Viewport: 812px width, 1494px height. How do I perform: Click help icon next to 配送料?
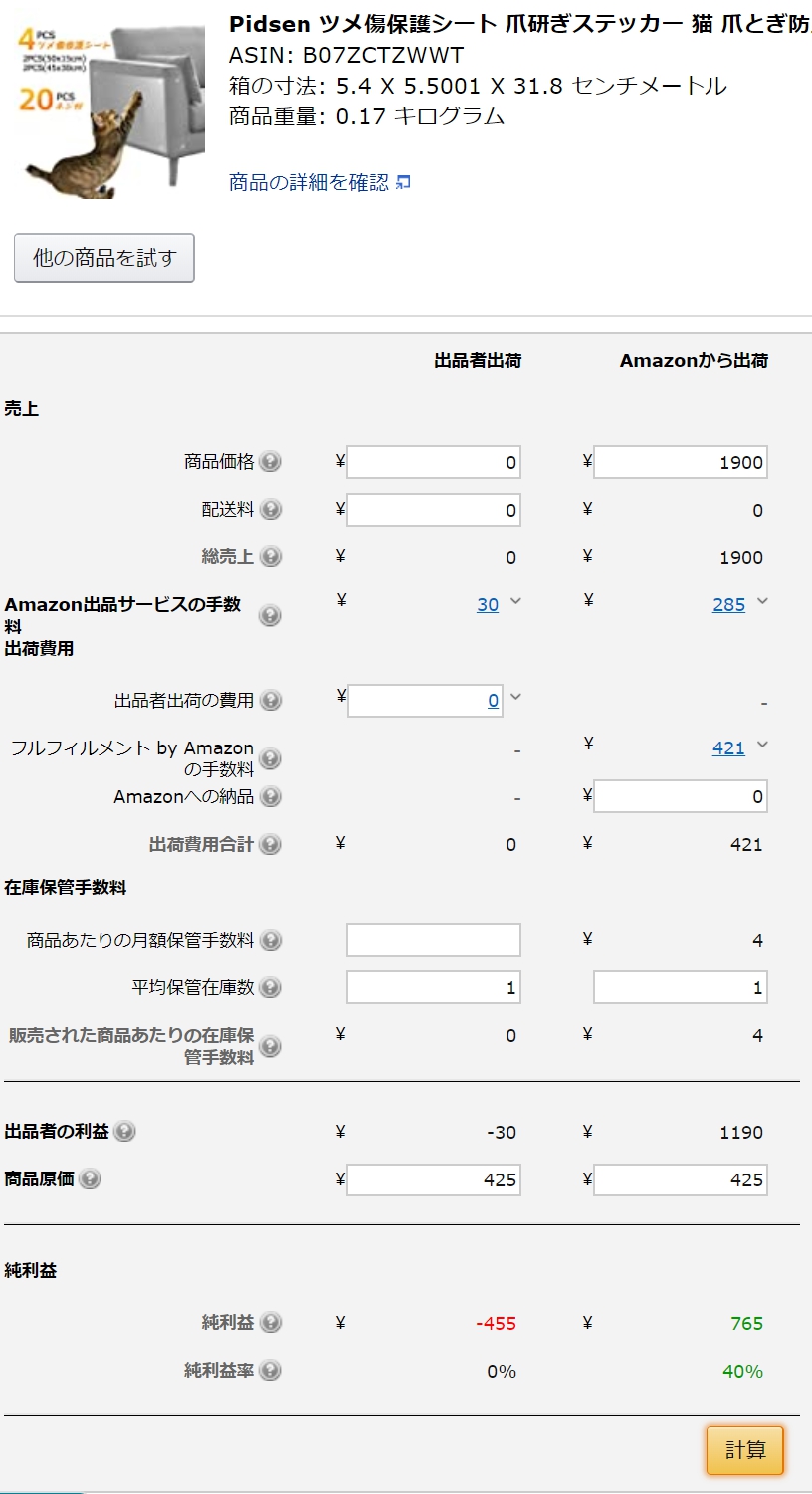coord(270,510)
